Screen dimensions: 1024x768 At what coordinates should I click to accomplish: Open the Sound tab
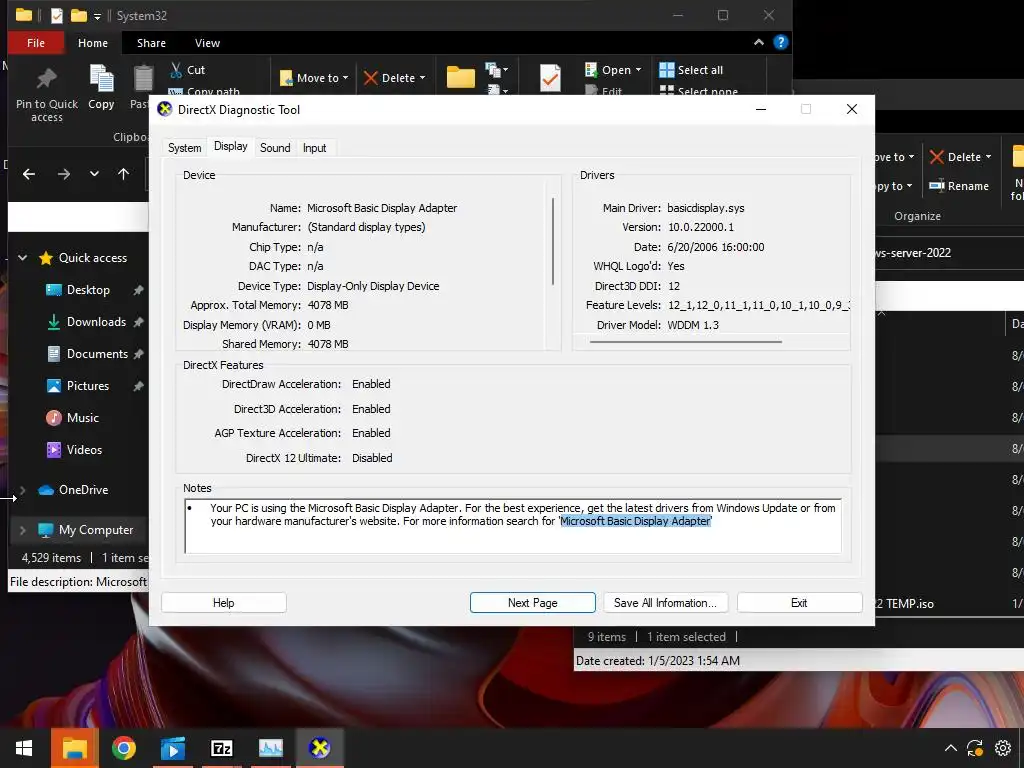(x=275, y=148)
